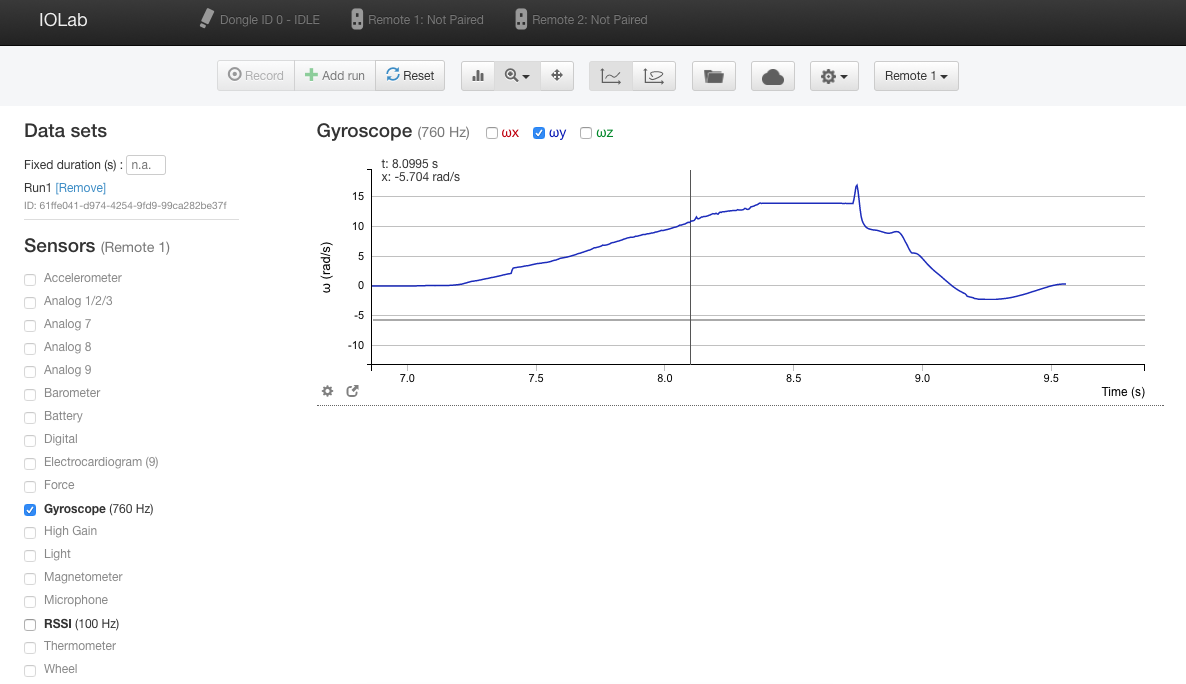This screenshot has height=684, width=1186.
Task: Enable the ωz gyroscope axis
Action: point(585,133)
